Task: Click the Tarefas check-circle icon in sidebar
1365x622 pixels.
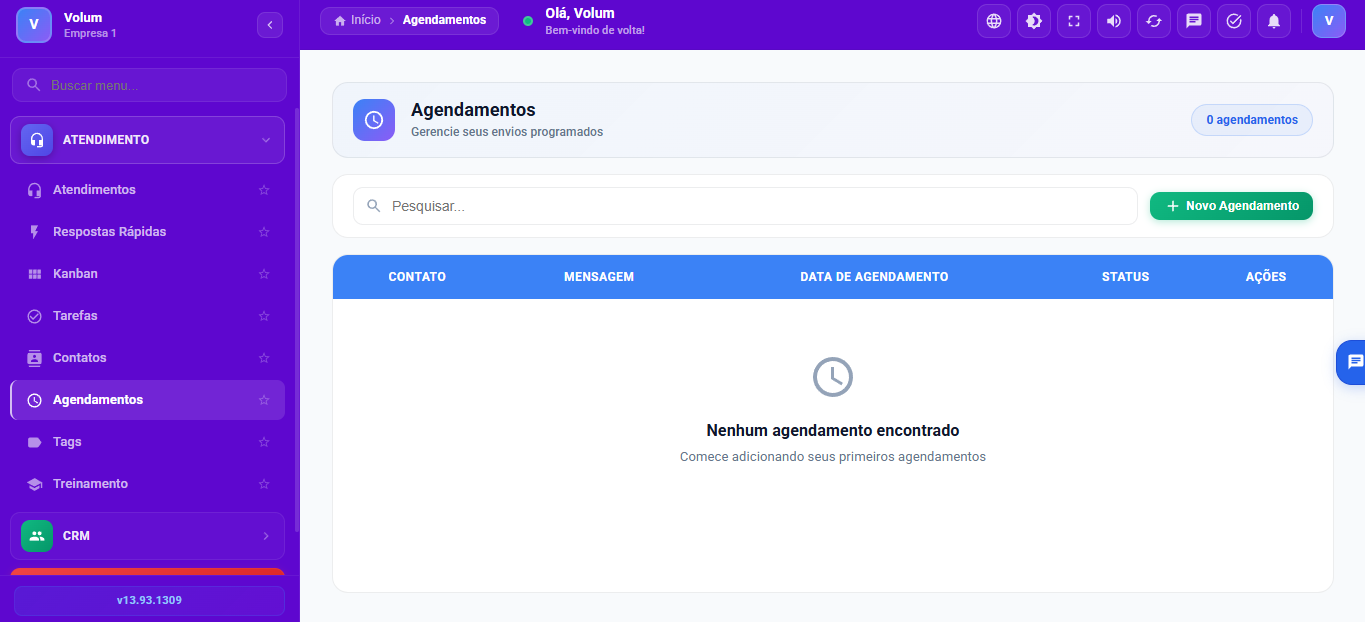Action: (35, 316)
